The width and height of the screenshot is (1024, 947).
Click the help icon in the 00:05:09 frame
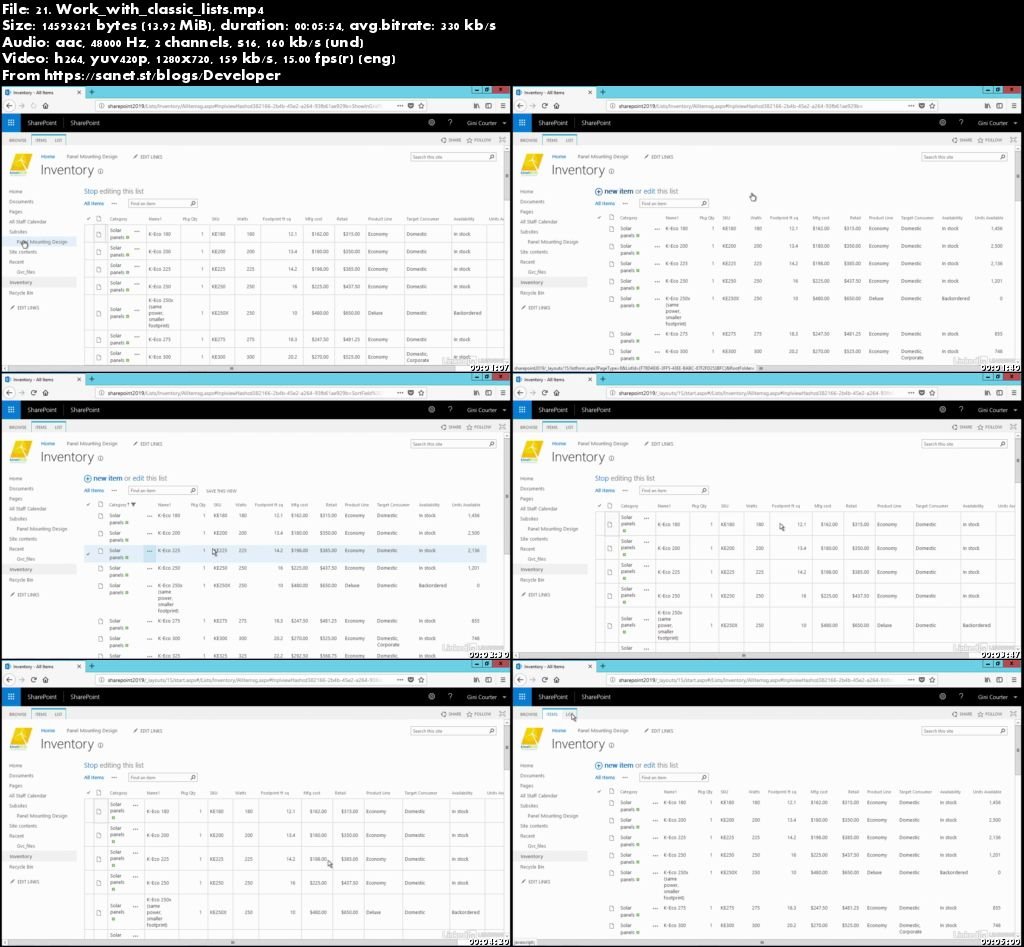961,696
